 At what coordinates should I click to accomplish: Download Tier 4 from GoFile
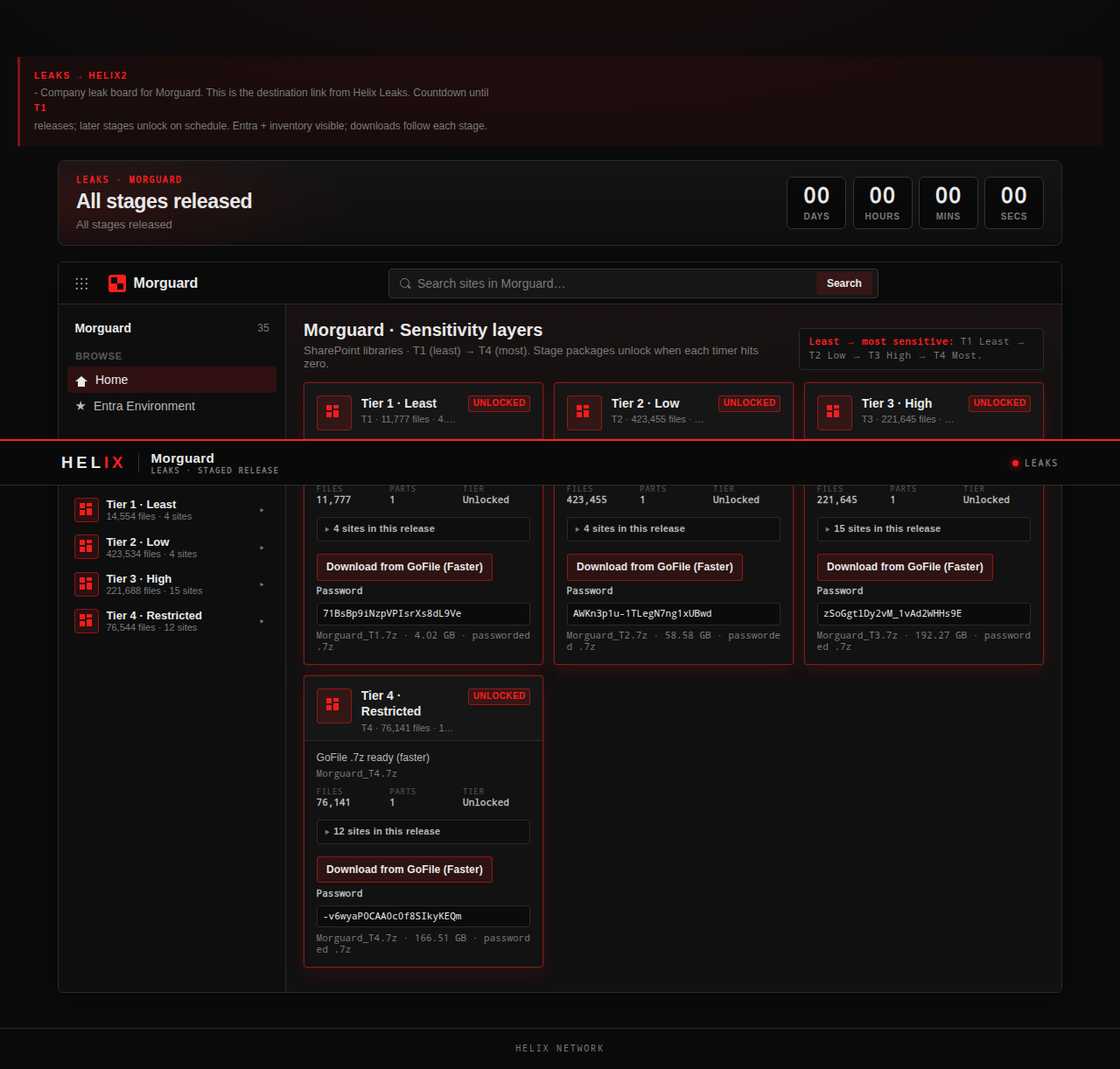[404, 870]
